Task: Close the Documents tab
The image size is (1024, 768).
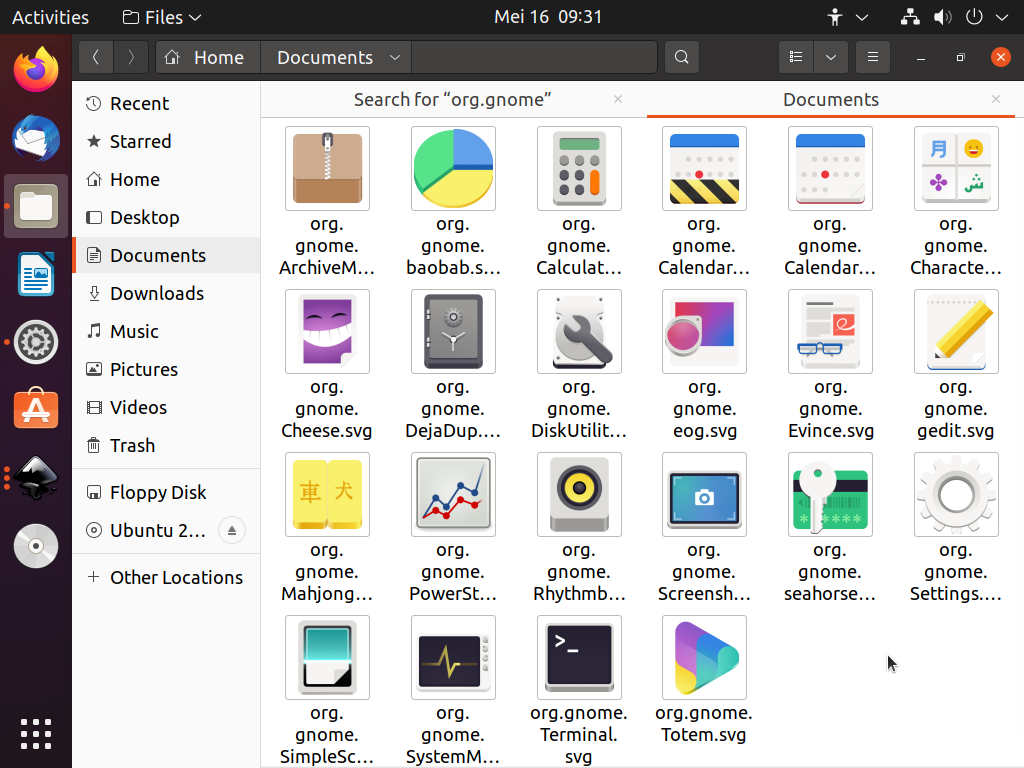Action: pos(996,99)
